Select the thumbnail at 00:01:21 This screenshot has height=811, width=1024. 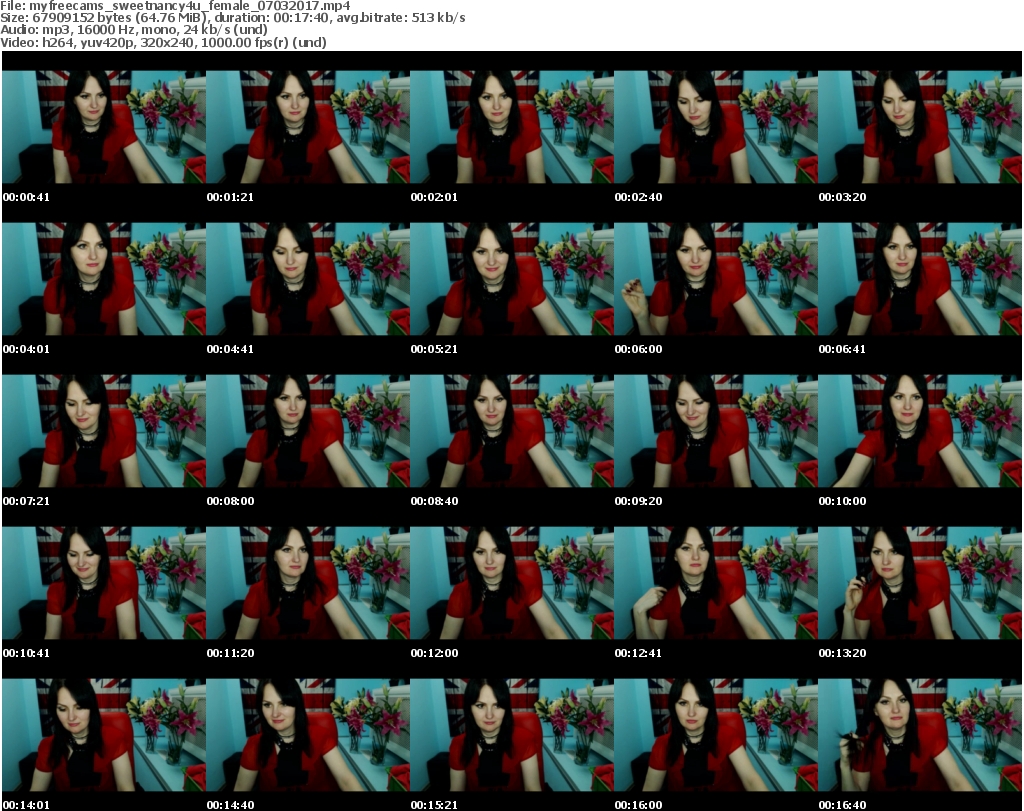[308, 127]
